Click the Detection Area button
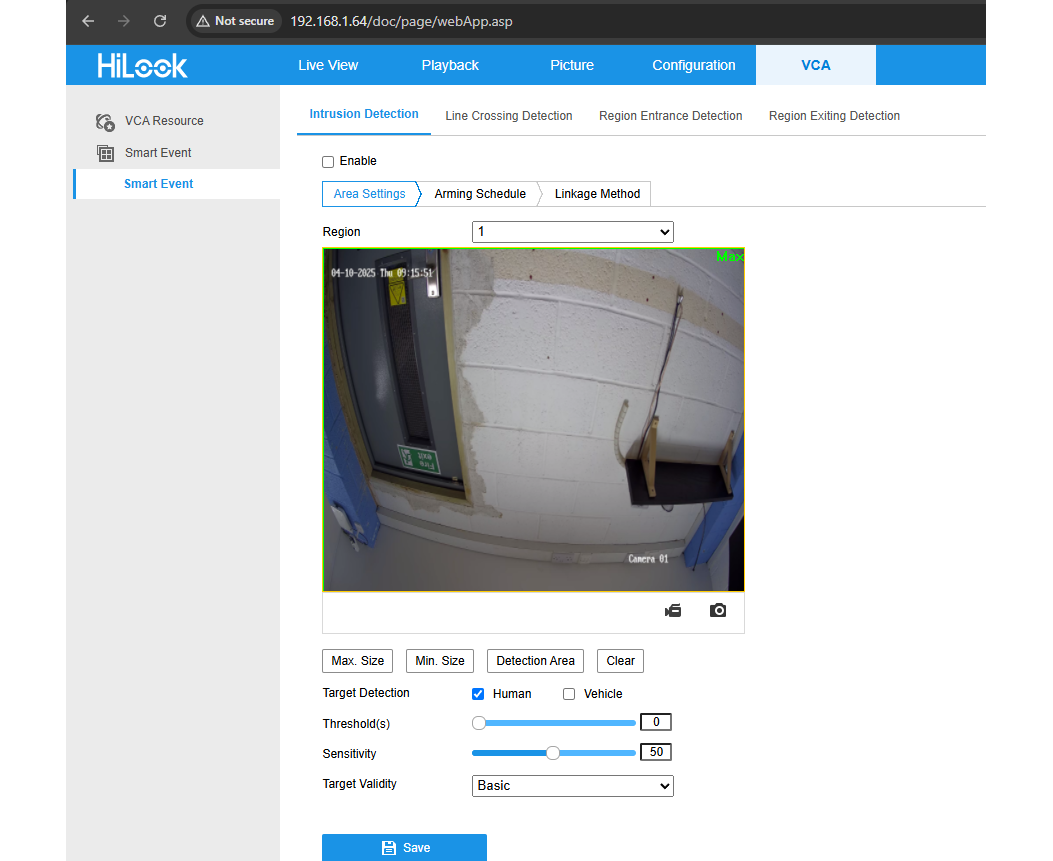Viewport: 1053px width, 861px height. point(535,661)
